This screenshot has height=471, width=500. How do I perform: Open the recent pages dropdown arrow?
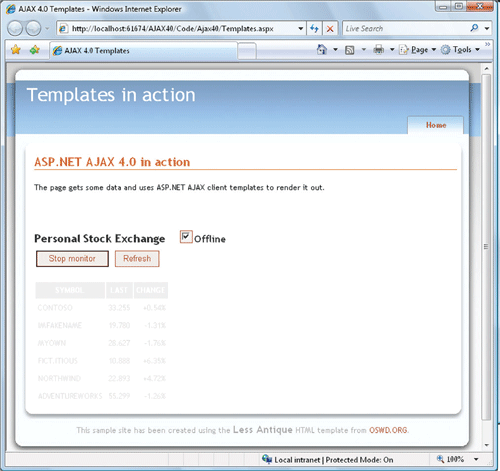coord(47,29)
